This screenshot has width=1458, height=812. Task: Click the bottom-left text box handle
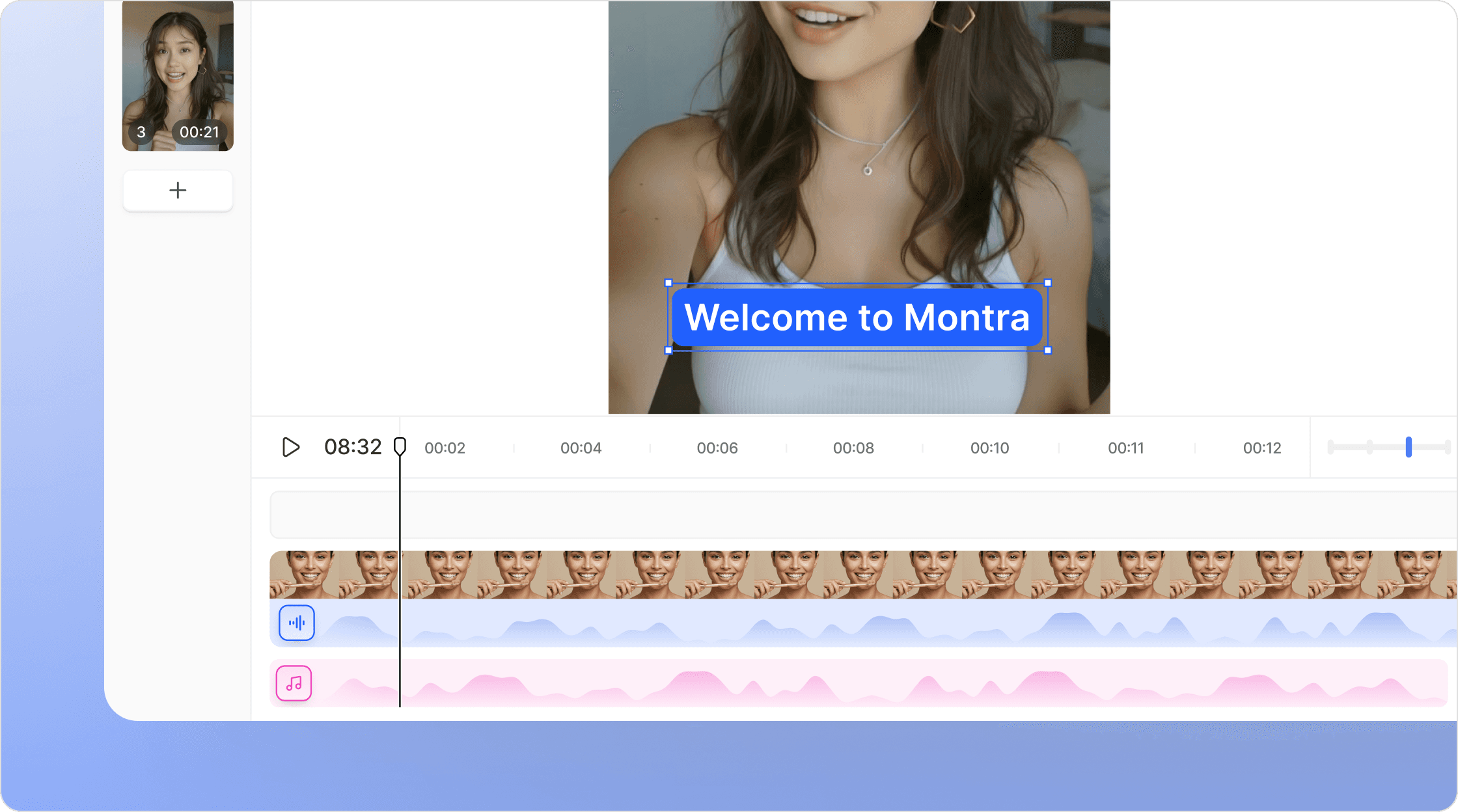coord(668,351)
